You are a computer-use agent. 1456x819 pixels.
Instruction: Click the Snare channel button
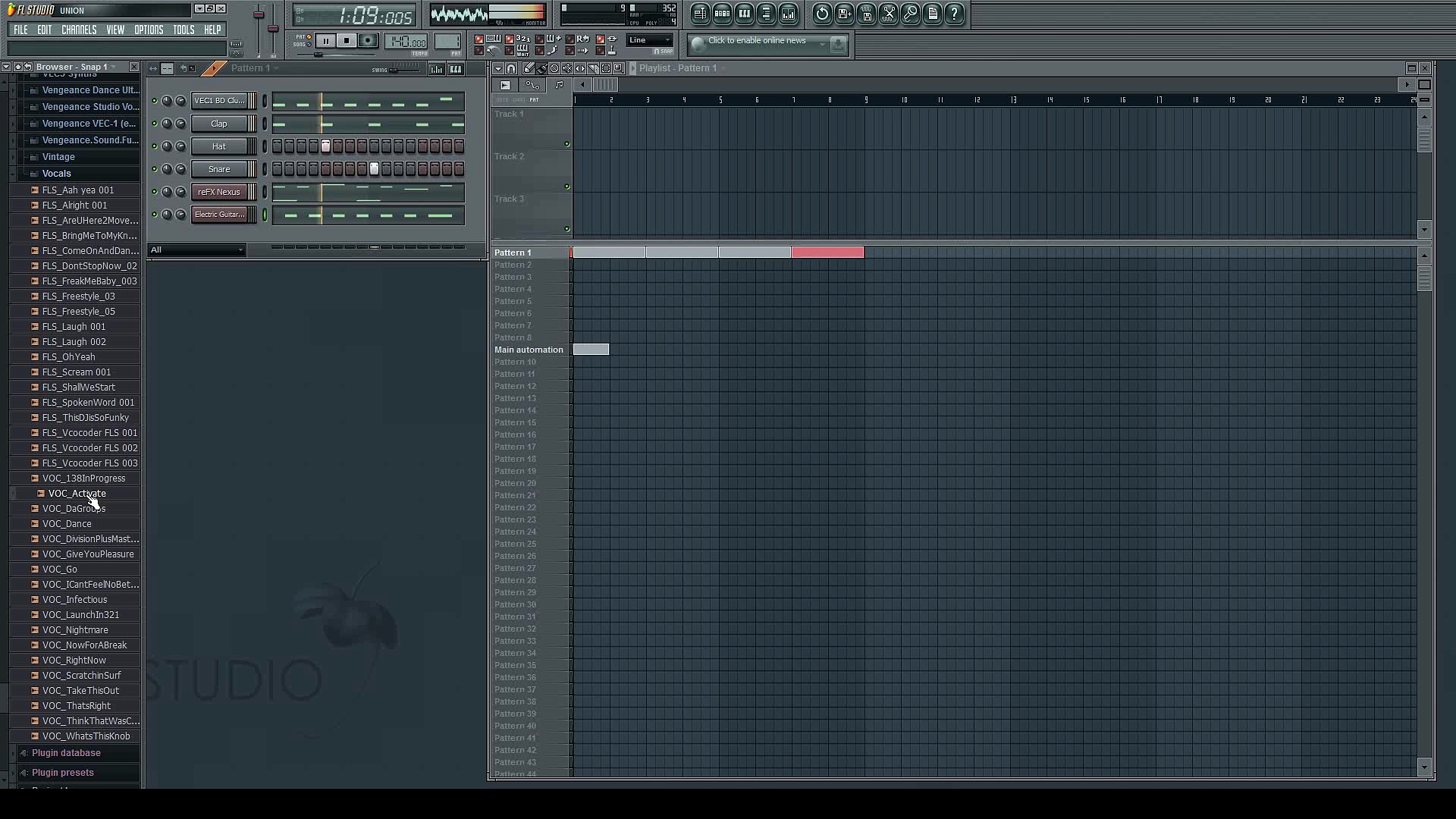pyautogui.click(x=219, y=169)
